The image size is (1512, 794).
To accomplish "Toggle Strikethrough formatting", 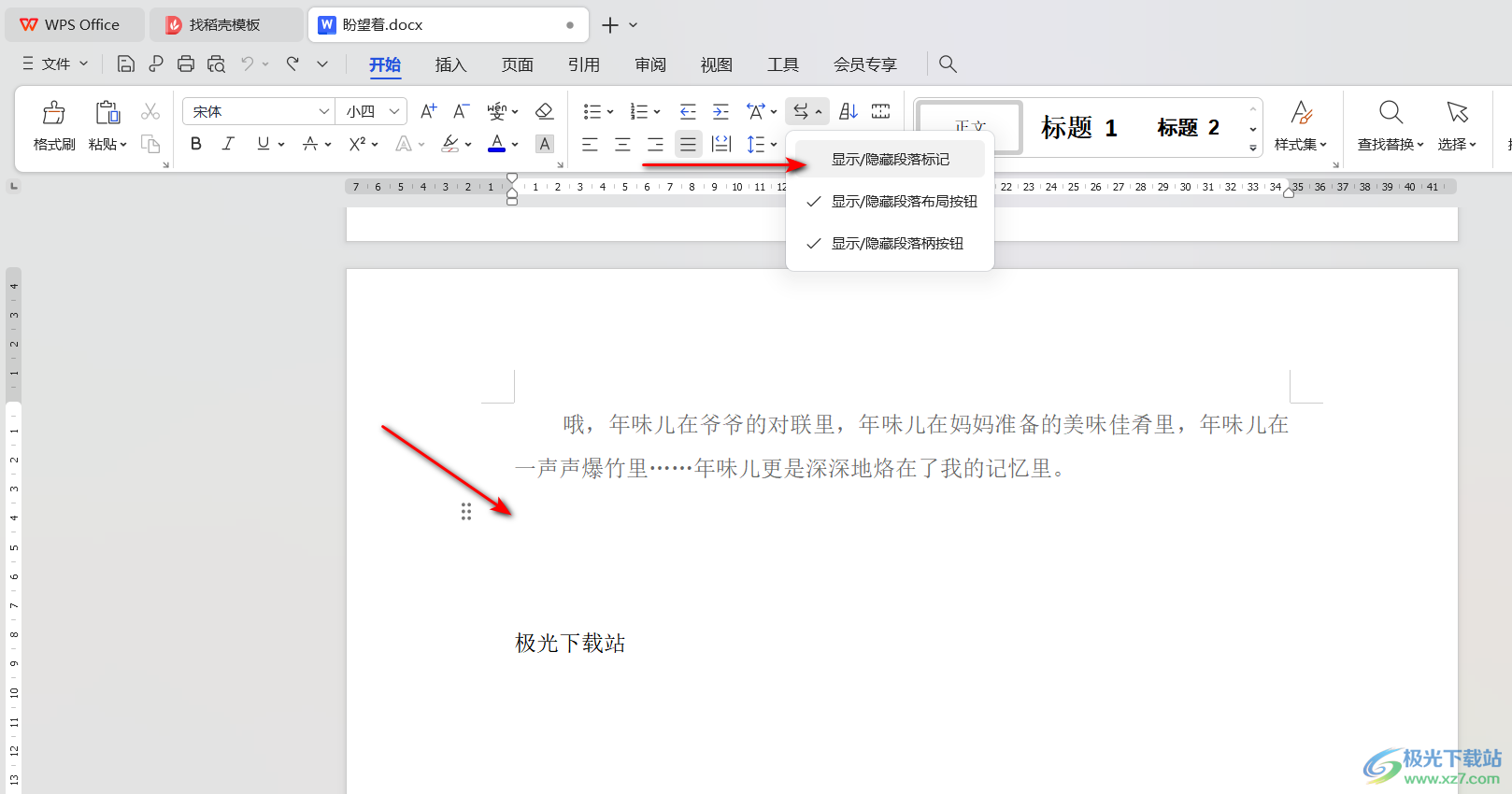I will [x=310, y=144].
